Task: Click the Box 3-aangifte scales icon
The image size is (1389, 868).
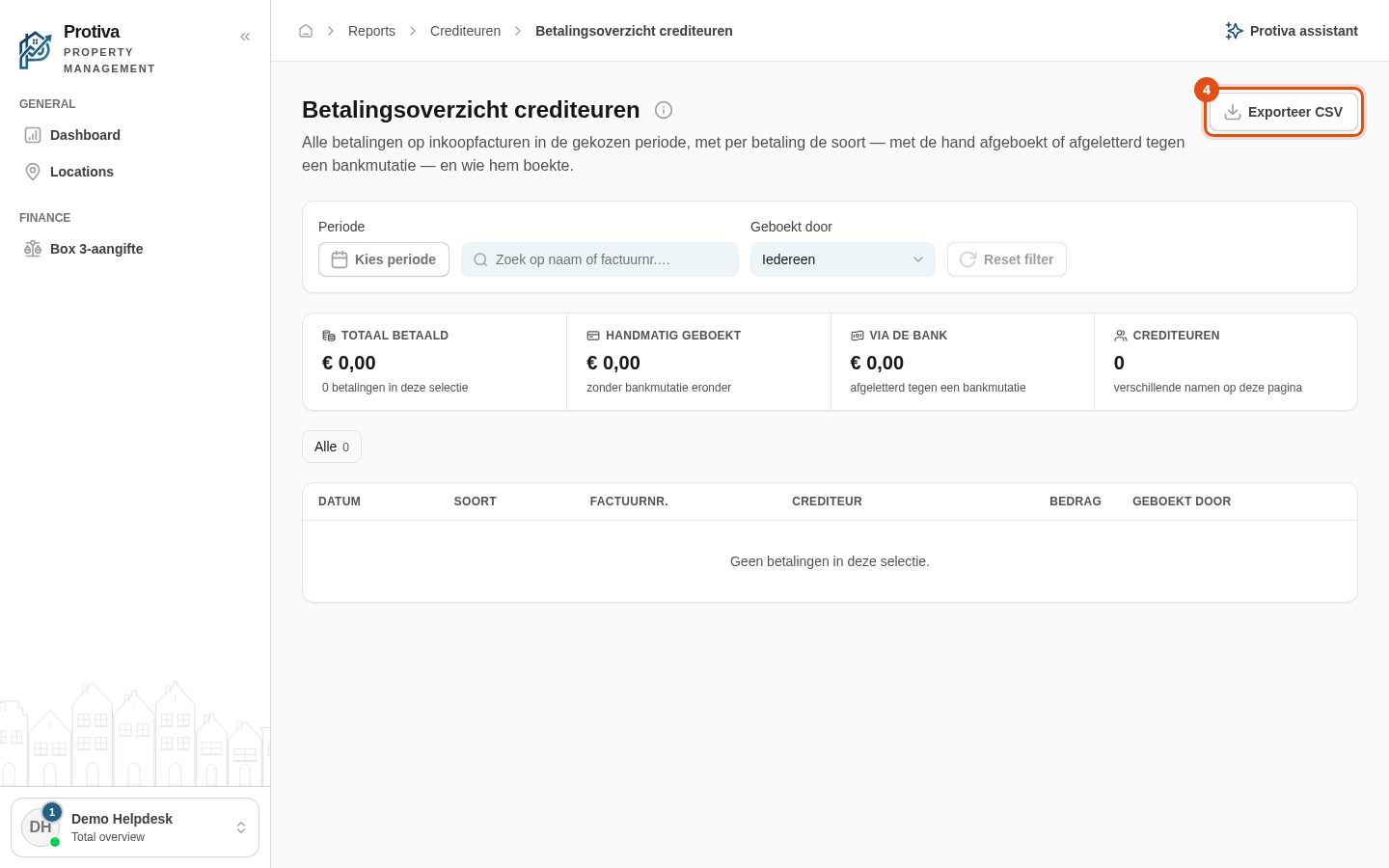Action: [x=33, y=249]
